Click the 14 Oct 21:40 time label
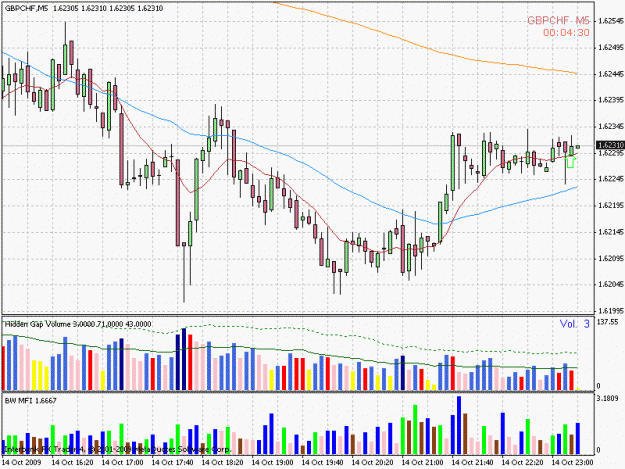 click(x=472, y=462)
